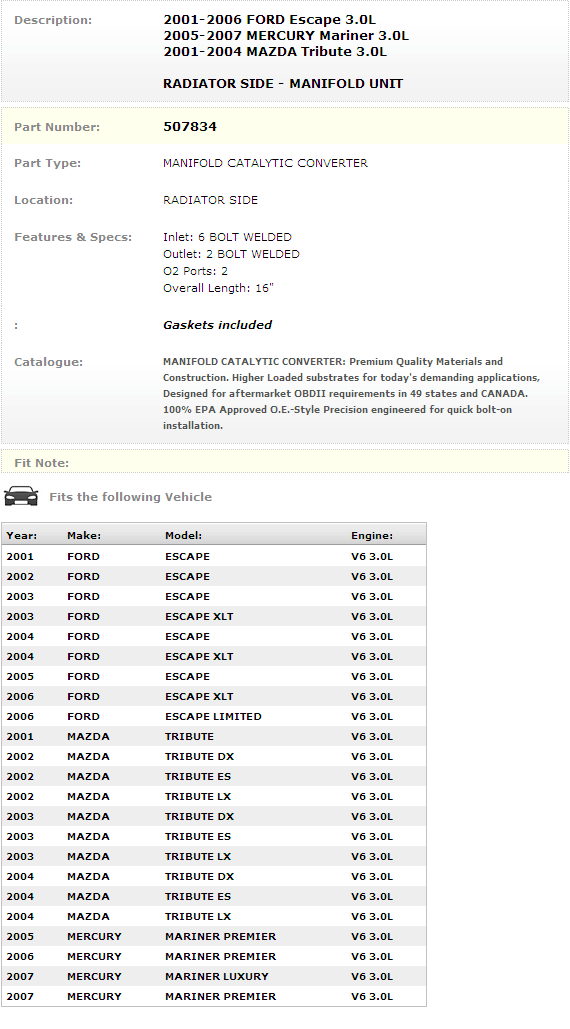Click the Gaskets included text
570x1029 pixels.
(217, 325)
